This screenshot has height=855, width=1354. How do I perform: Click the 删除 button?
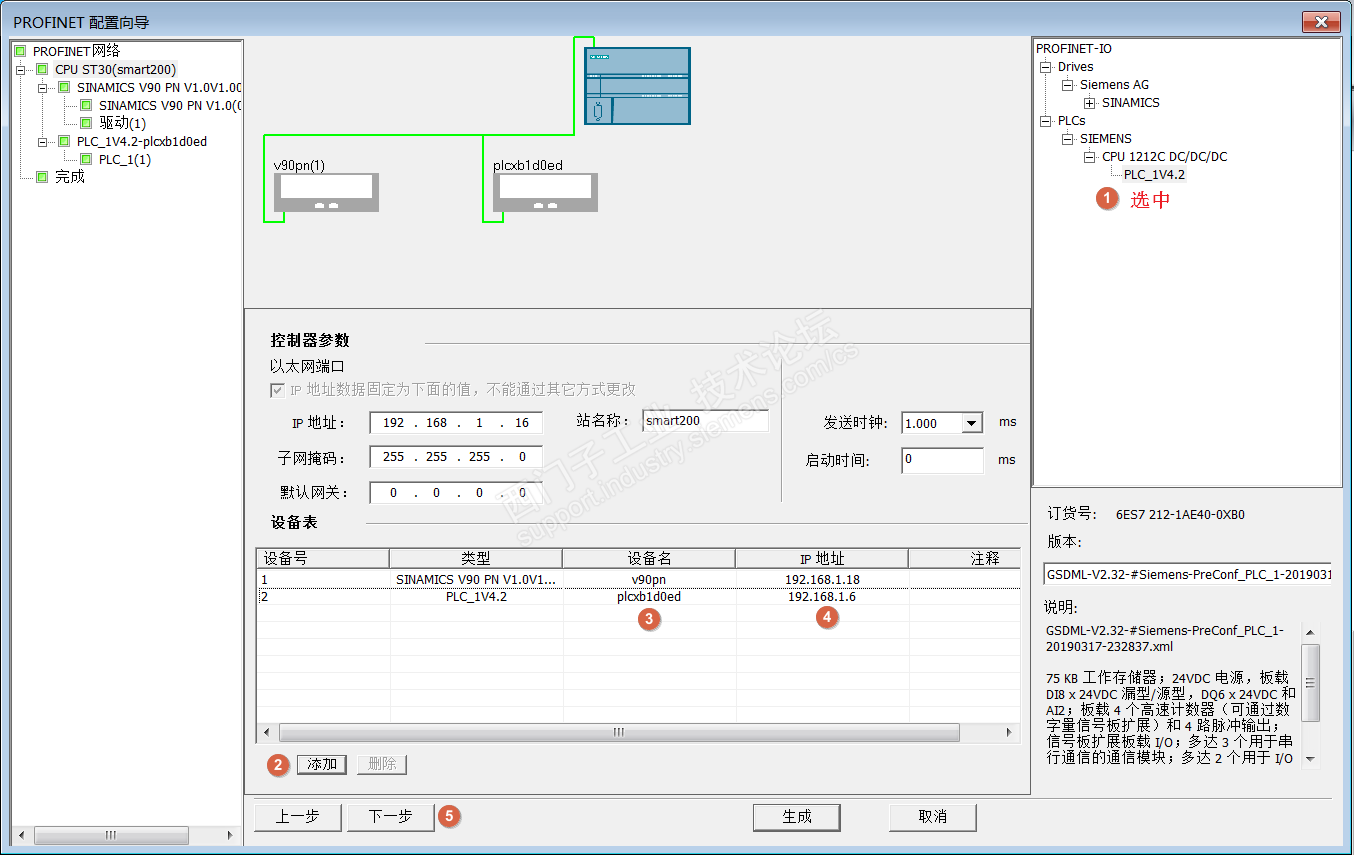pyautogui.click(x=382, y=764)
